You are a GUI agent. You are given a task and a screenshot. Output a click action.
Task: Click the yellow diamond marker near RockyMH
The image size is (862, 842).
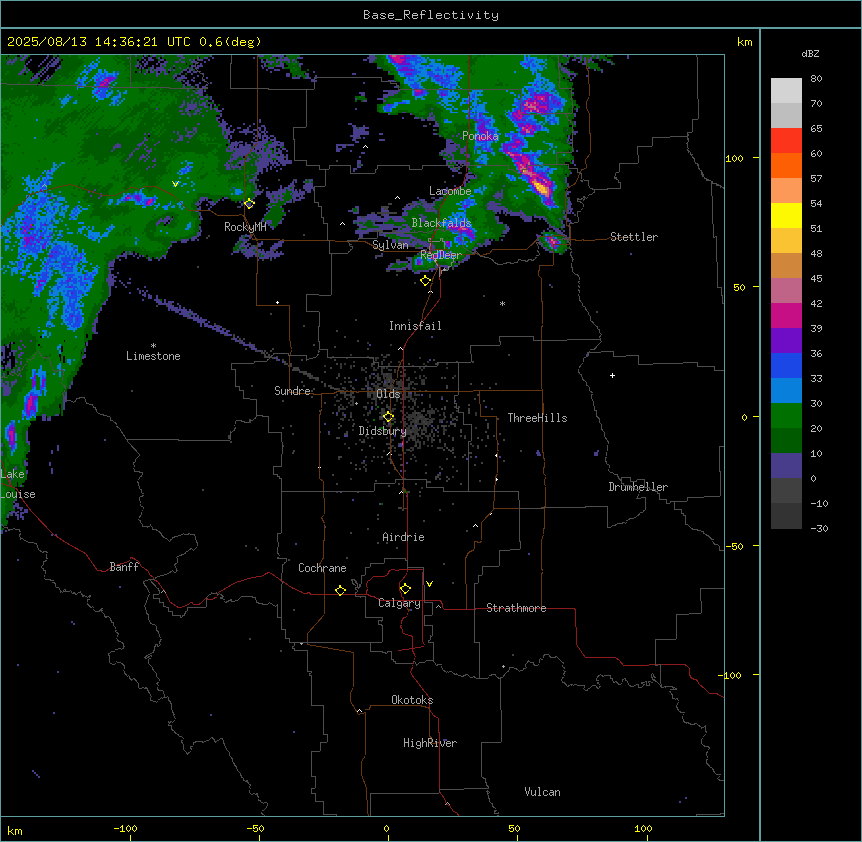pyautogui.click(x=249, y=204)
